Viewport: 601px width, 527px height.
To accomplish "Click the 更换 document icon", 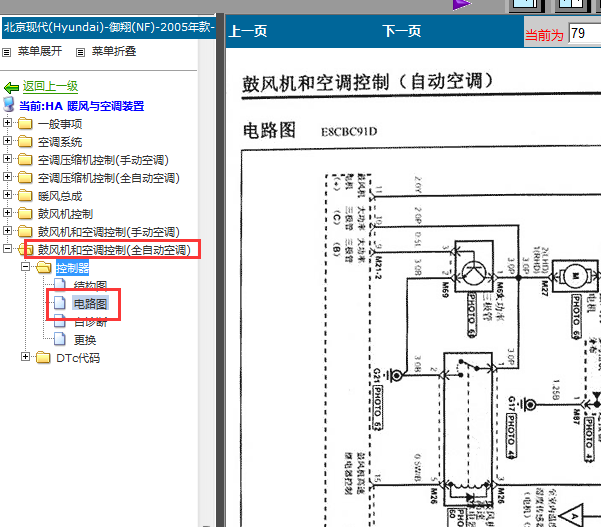I will click(x=60, y=339).
